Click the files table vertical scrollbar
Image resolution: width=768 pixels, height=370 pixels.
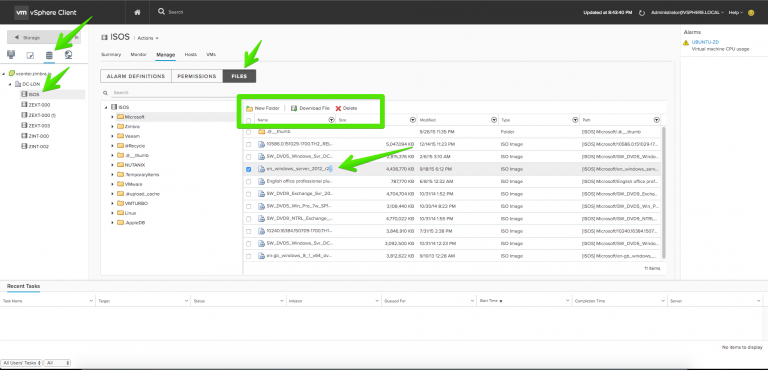coord(663,192)
